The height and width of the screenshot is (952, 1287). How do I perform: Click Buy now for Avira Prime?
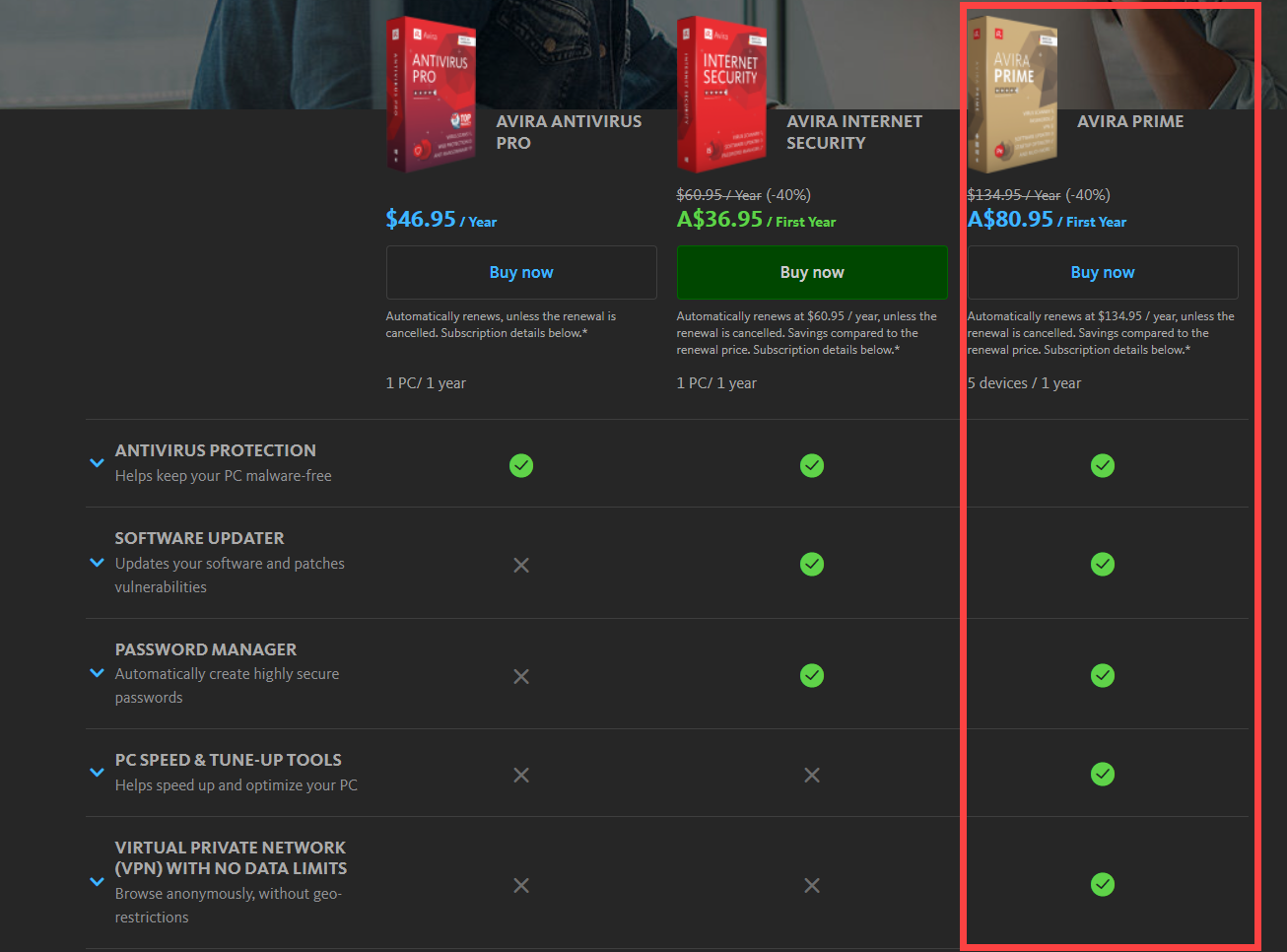click(1103, 272)
